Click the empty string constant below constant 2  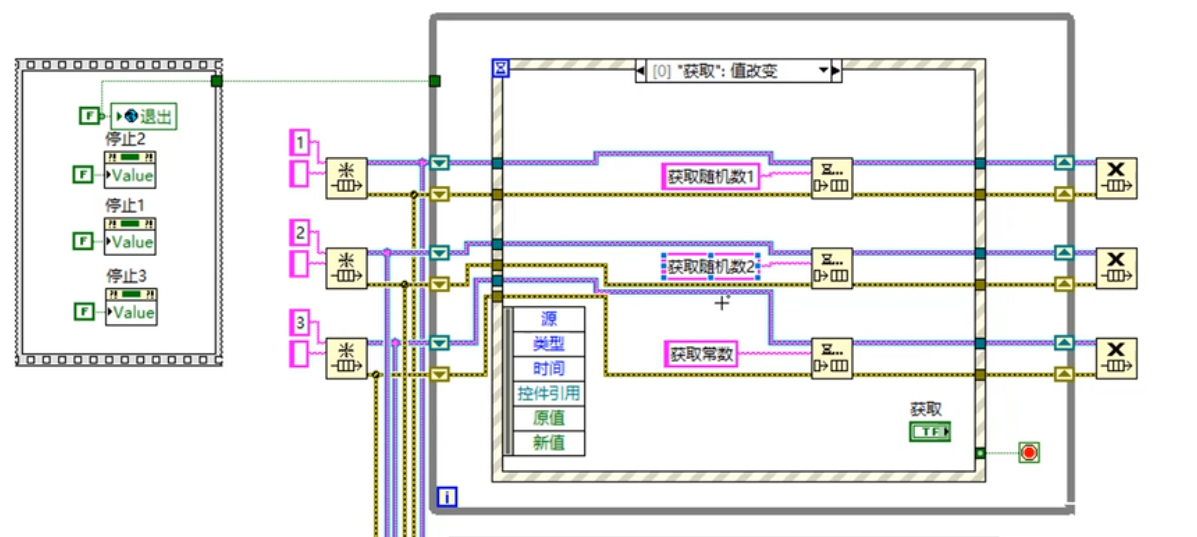[298, 264]
